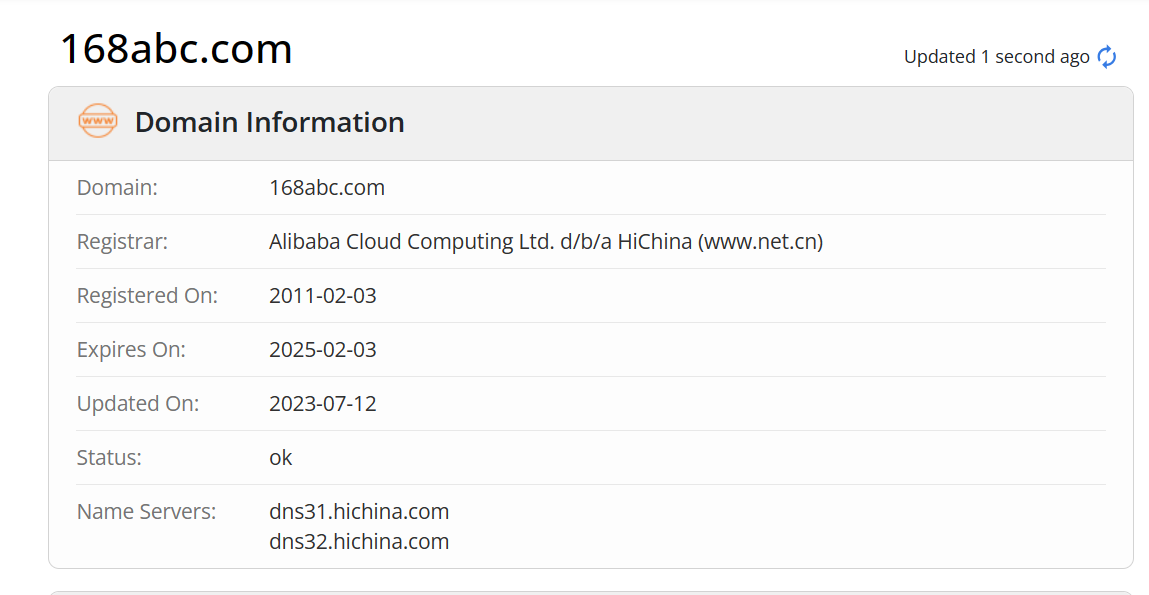Click the Expires On date 2025-02-03

323,349
